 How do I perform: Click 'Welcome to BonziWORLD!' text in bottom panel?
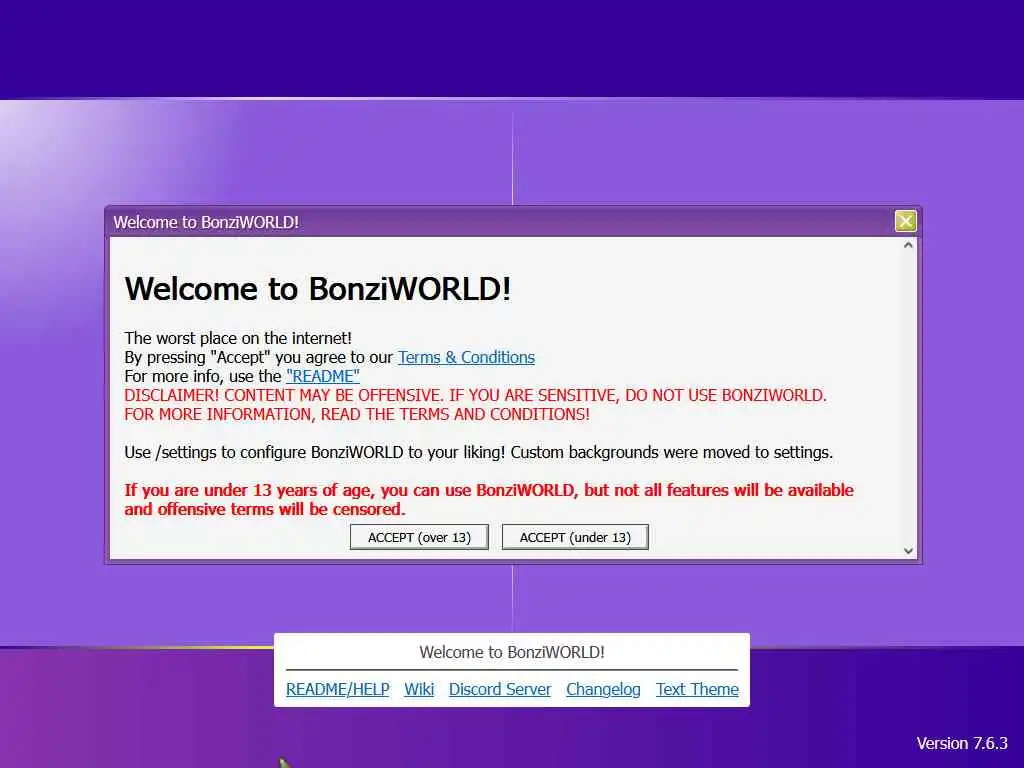click(x=512, y=652)
